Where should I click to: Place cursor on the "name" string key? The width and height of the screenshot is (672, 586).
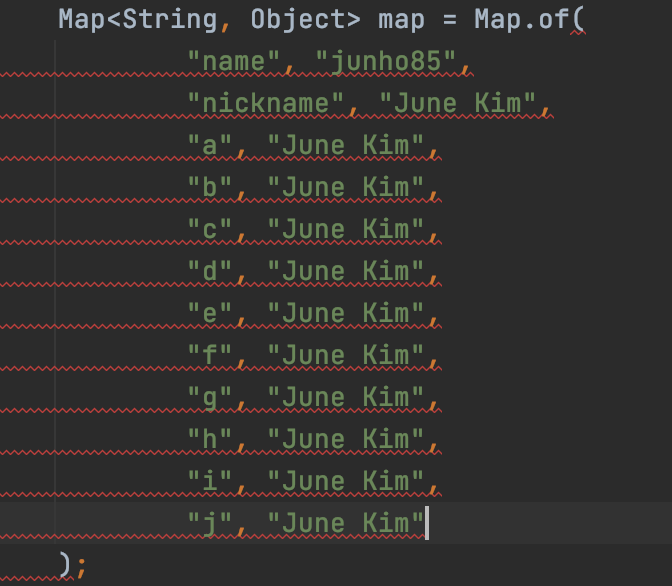[x=234, y=61]
